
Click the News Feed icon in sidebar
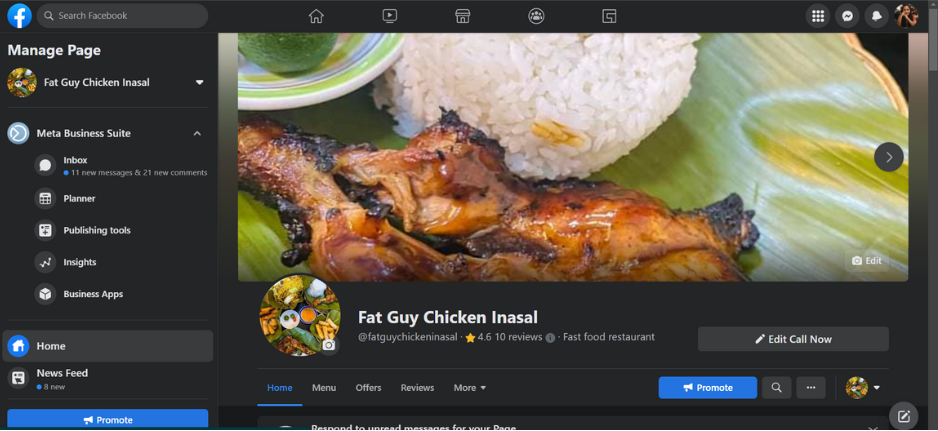[18, 378]
